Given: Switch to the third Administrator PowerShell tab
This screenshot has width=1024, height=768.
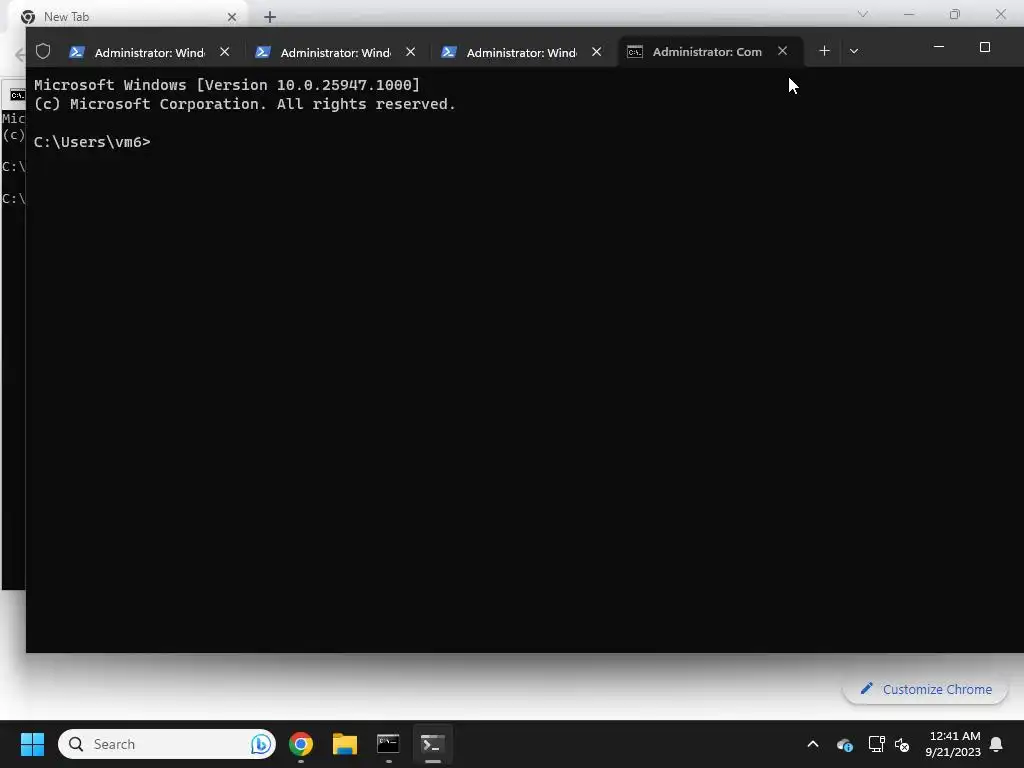Looking at the screenshot, I should (522, 52).
